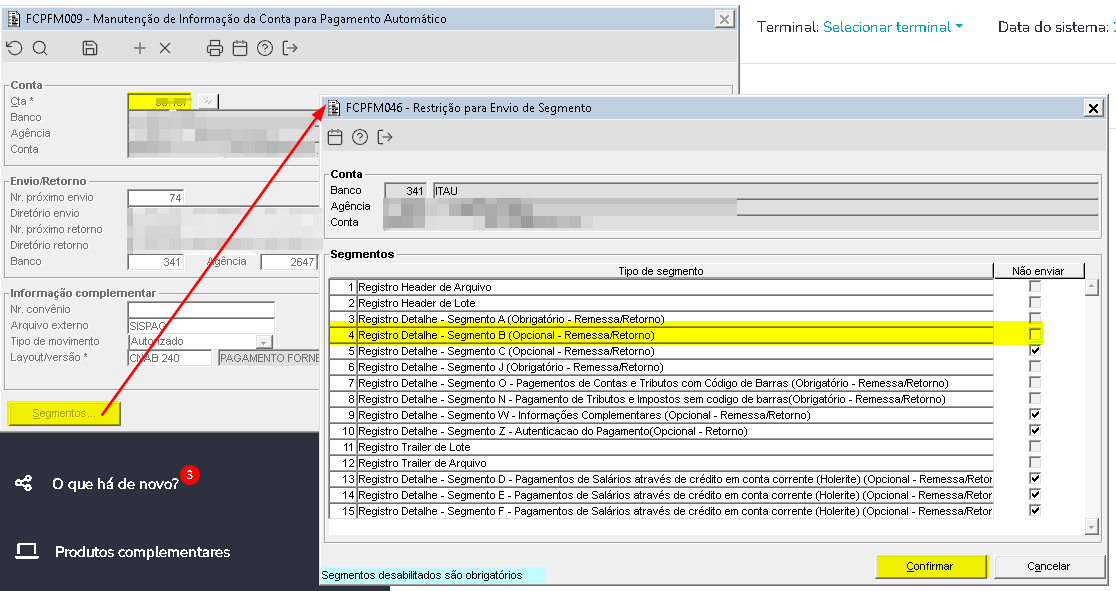The height and width of the screenshot is (591, 1116).
Task: Uncheck Não enviar for Segmento Z row
Action: (1035, 431)
